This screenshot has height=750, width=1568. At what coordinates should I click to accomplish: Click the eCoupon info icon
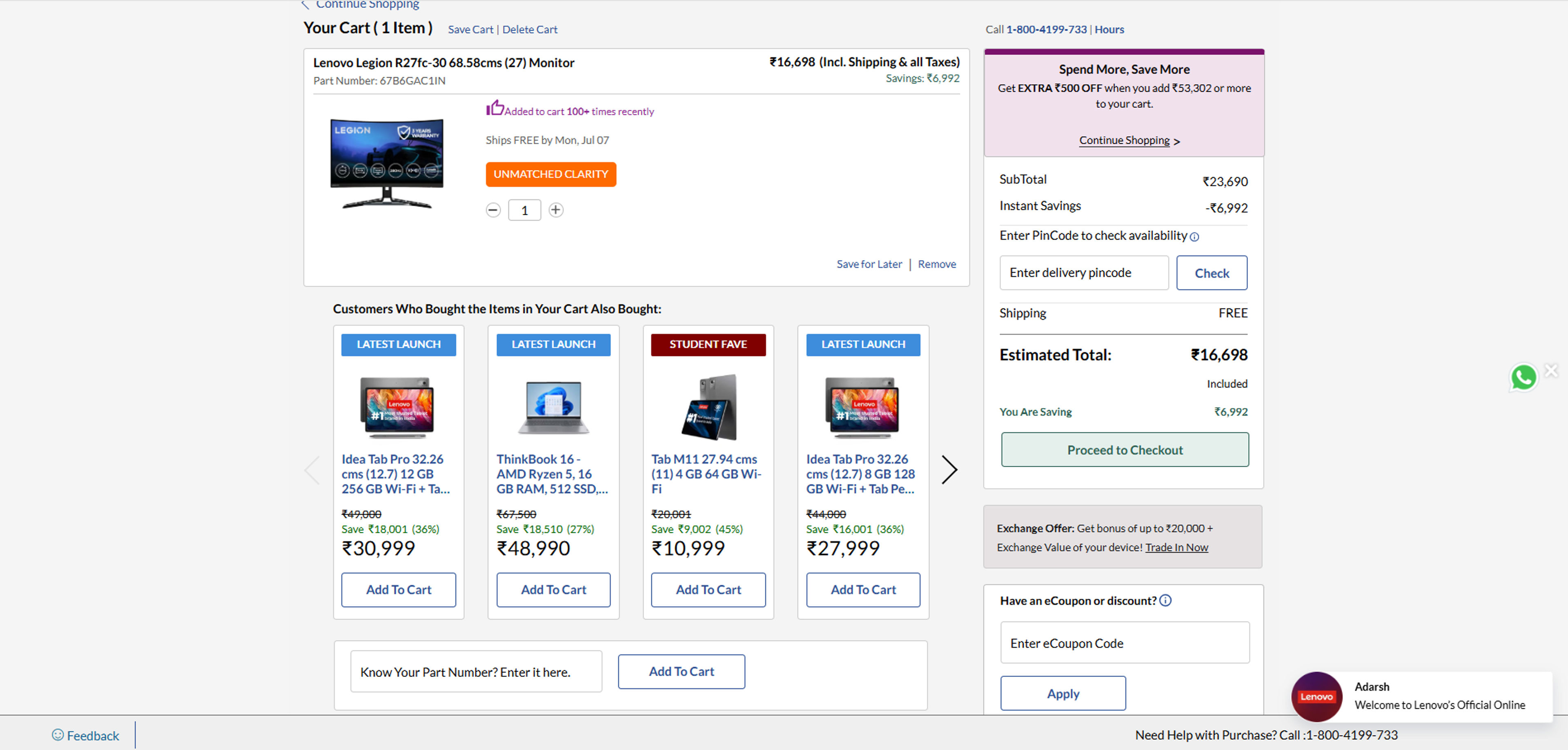click(1165, 600)
